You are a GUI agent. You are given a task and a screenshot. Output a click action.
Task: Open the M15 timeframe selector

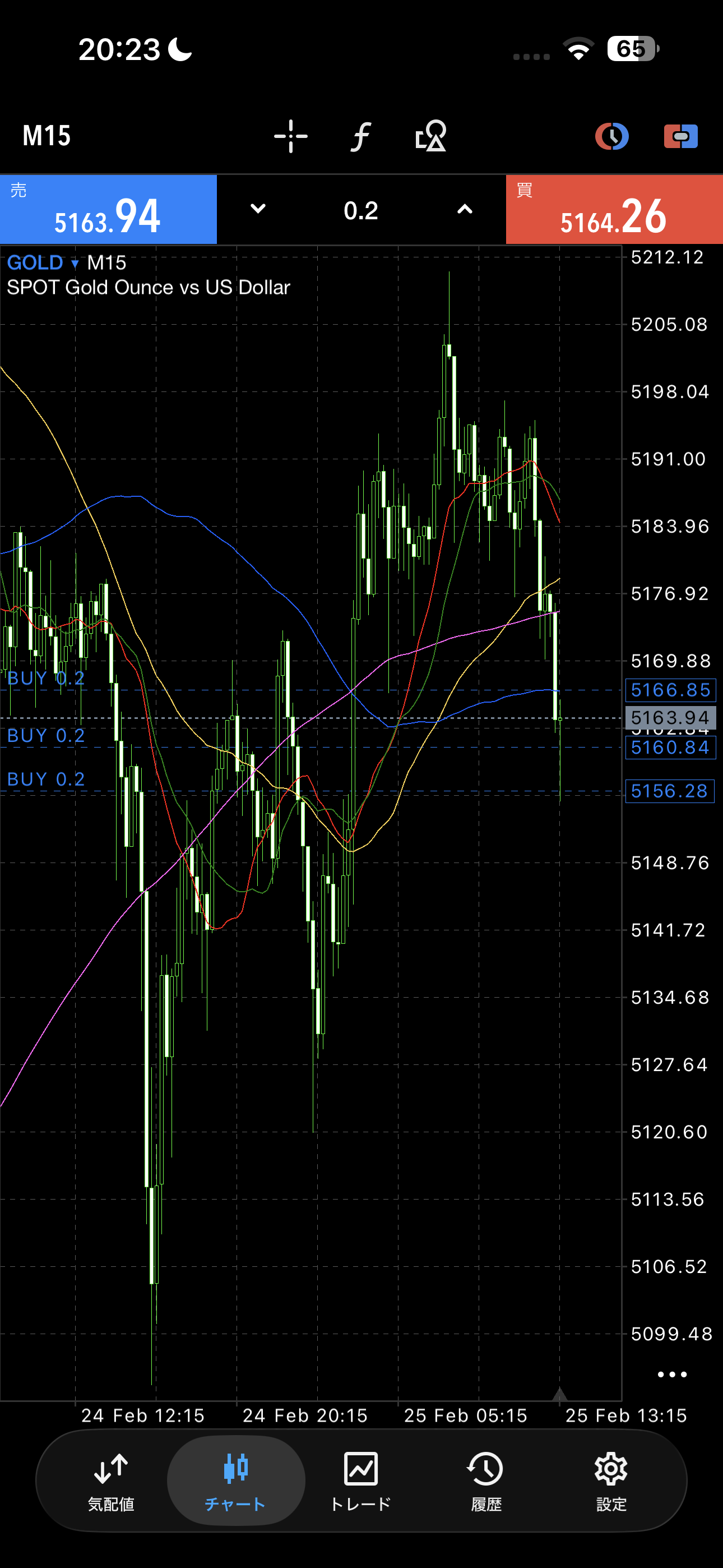point(47,136)
